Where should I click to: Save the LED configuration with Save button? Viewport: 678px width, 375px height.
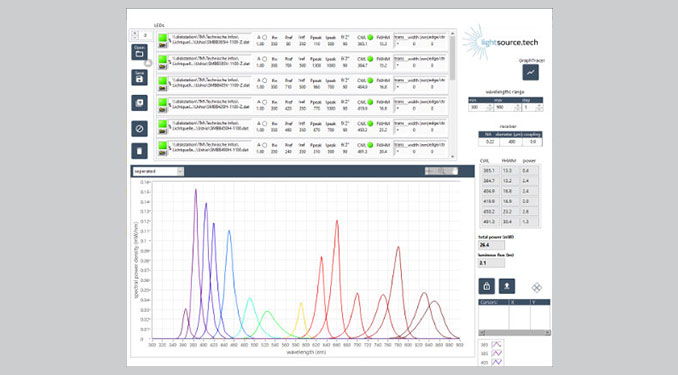point(139,77)
